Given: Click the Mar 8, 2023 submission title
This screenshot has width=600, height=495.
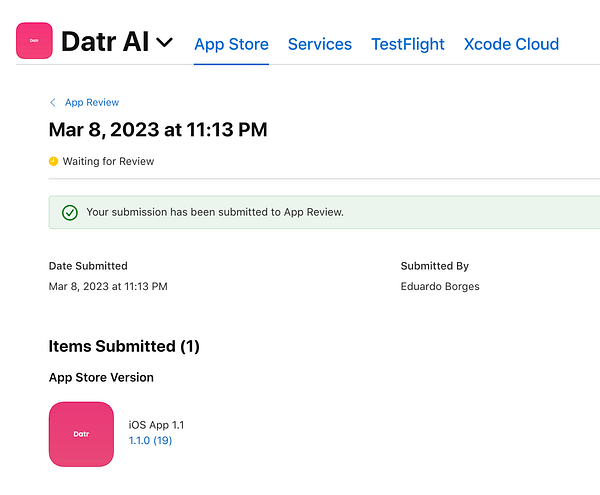Looking at the screenshot, I should [158, 129].
